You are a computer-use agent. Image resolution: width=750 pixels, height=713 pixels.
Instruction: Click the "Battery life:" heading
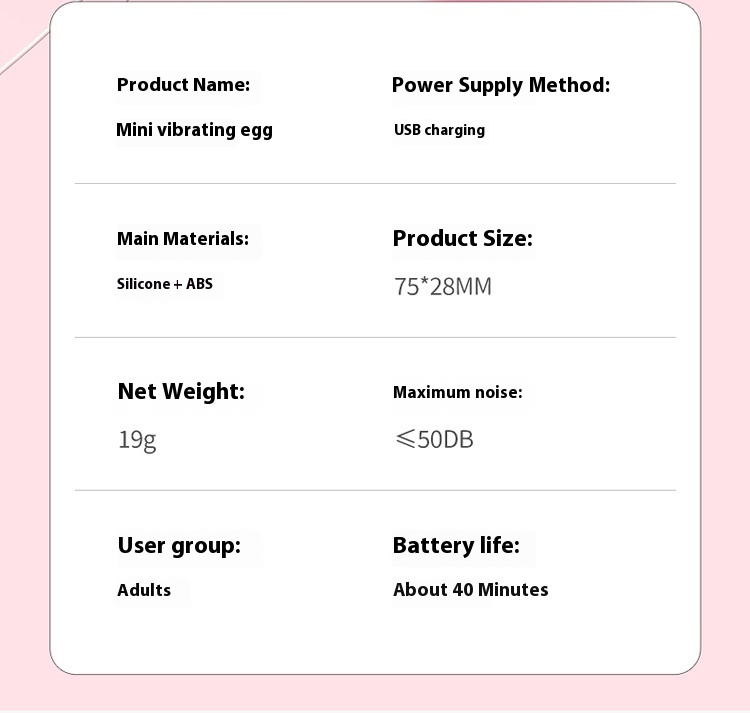456,546
